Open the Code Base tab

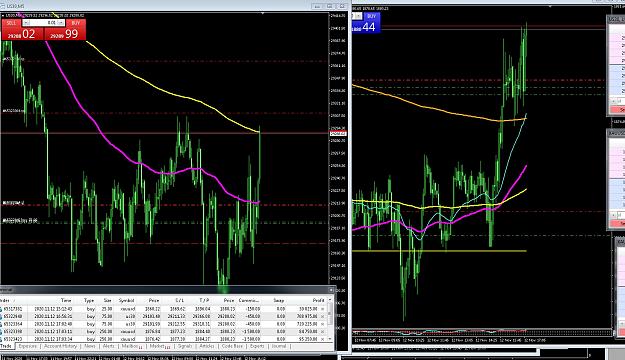pyautogui.click(x=232, y=346)
